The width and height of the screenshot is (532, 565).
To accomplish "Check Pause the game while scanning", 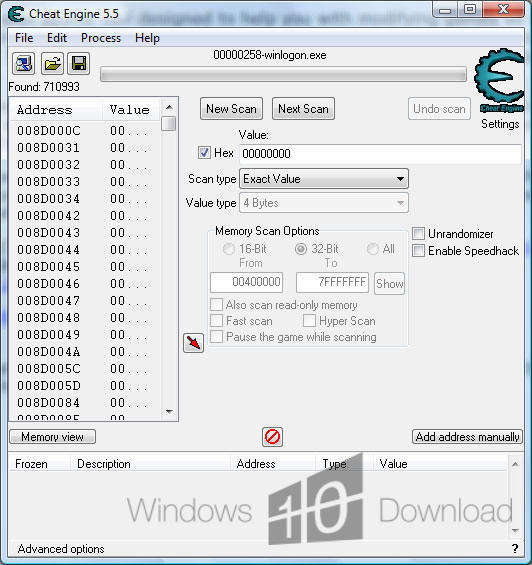I will [216, 337].
